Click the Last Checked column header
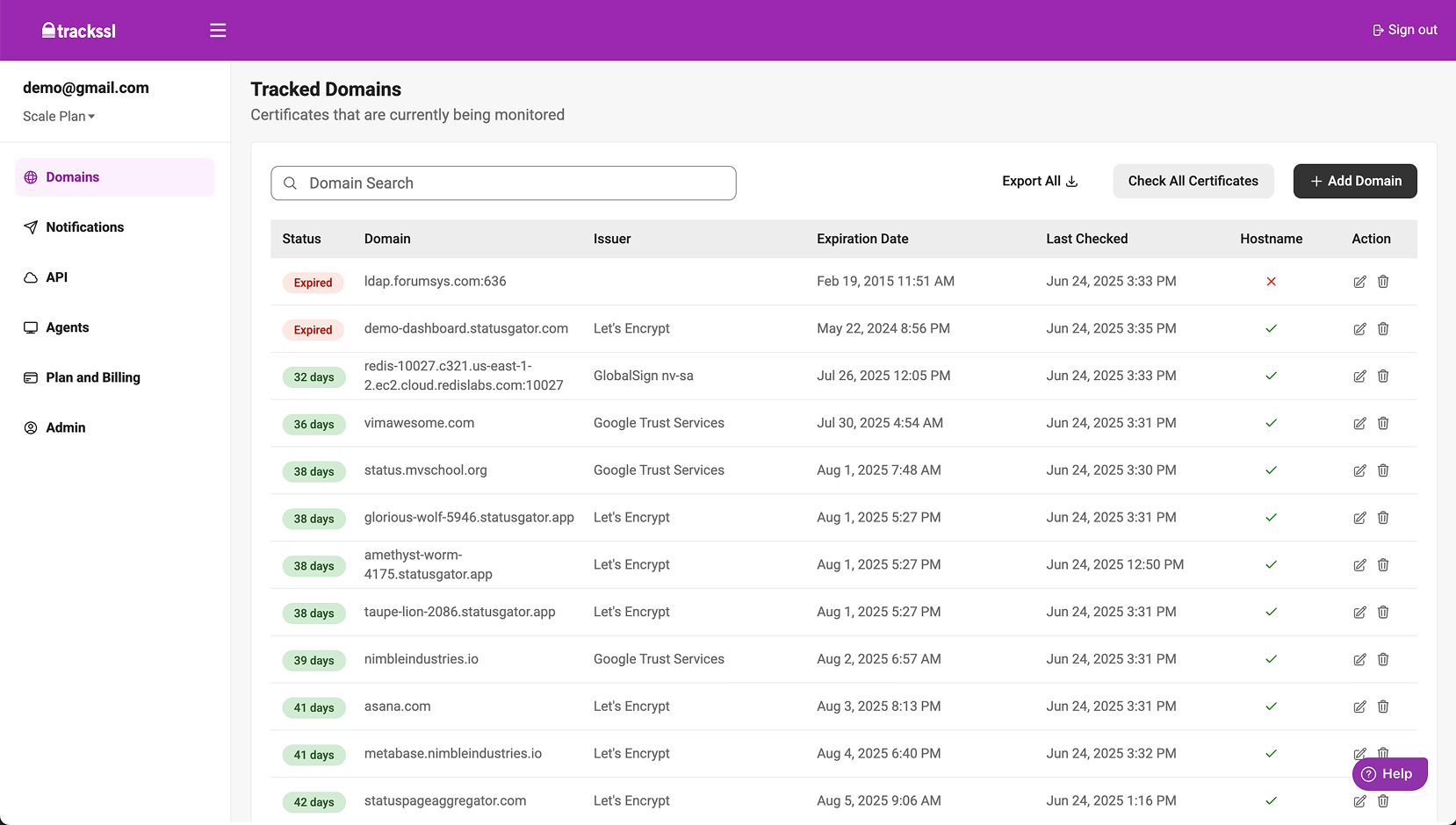The height and width of the screenshot is (825, 1456). [x=1087, y=239]
